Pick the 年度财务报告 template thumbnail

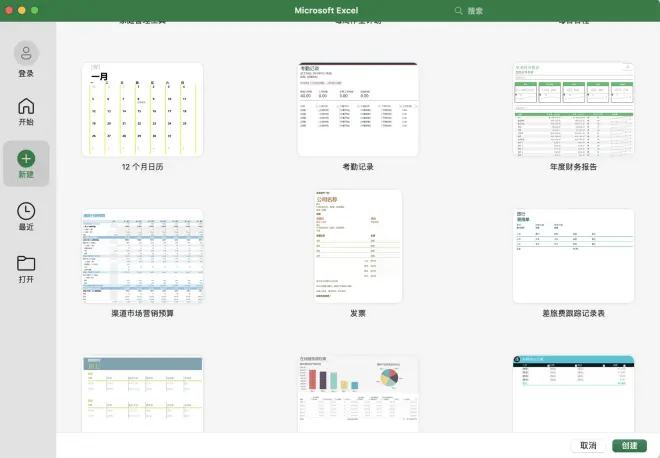(573, 109)
